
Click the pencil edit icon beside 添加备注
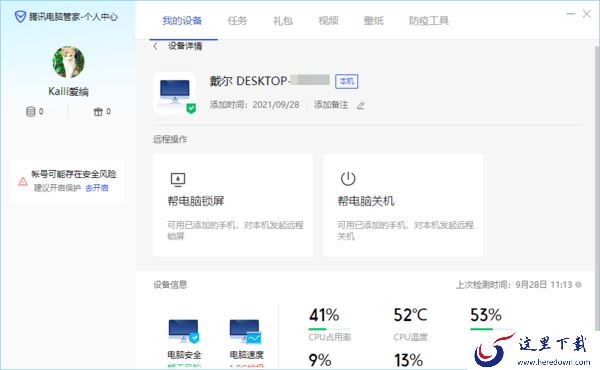click(x=360, y=105)
